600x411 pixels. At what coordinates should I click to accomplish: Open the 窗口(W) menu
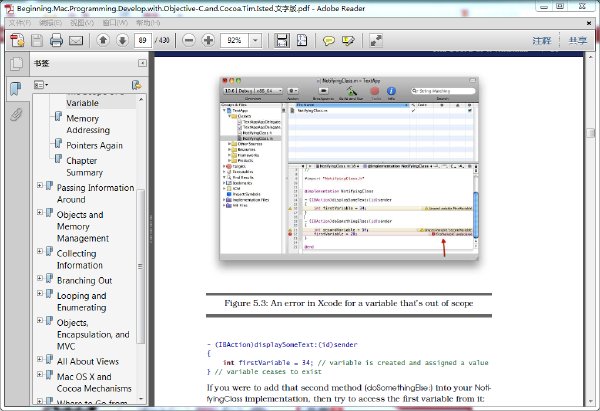[x=115, y=23]
